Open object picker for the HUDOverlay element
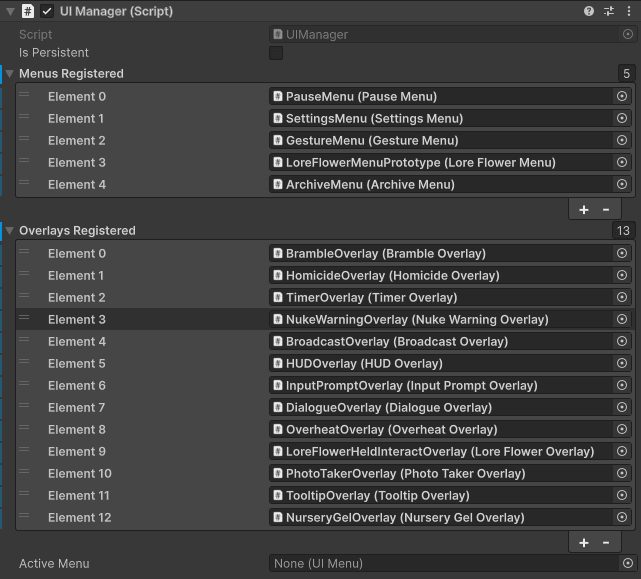 point(622,363)
